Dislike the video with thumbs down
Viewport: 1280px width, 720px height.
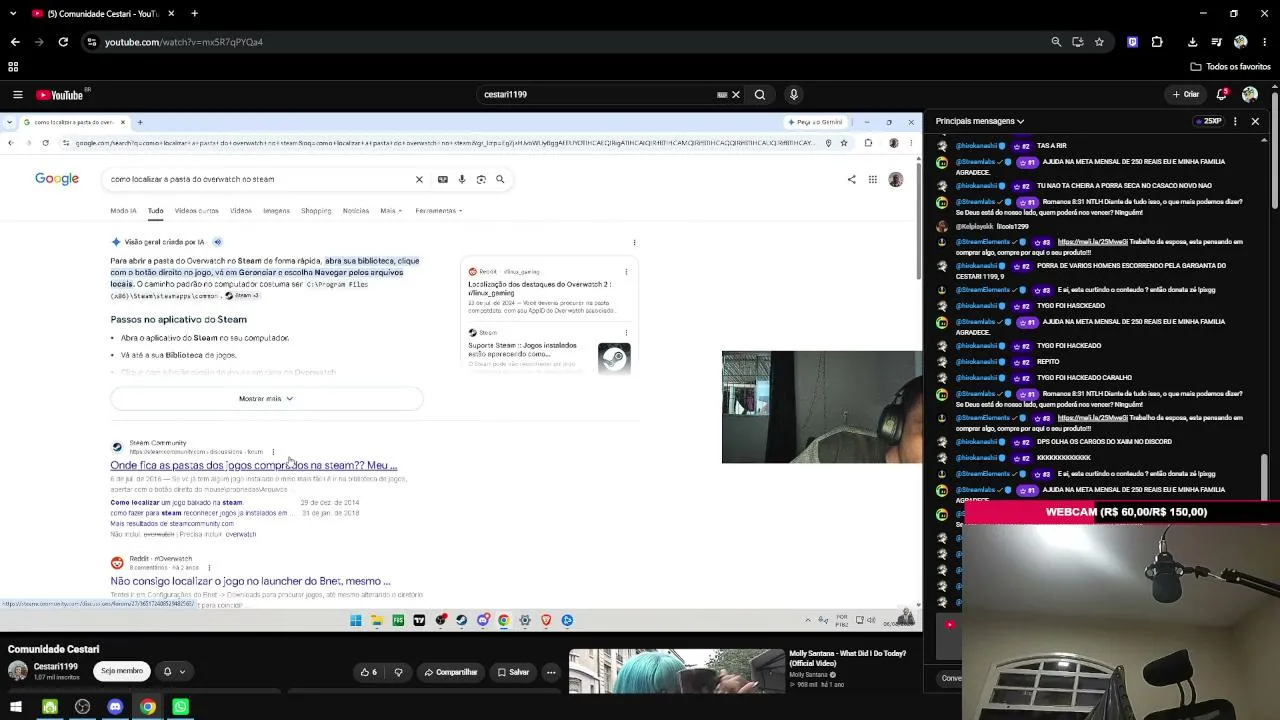click(x=398, y=672)
